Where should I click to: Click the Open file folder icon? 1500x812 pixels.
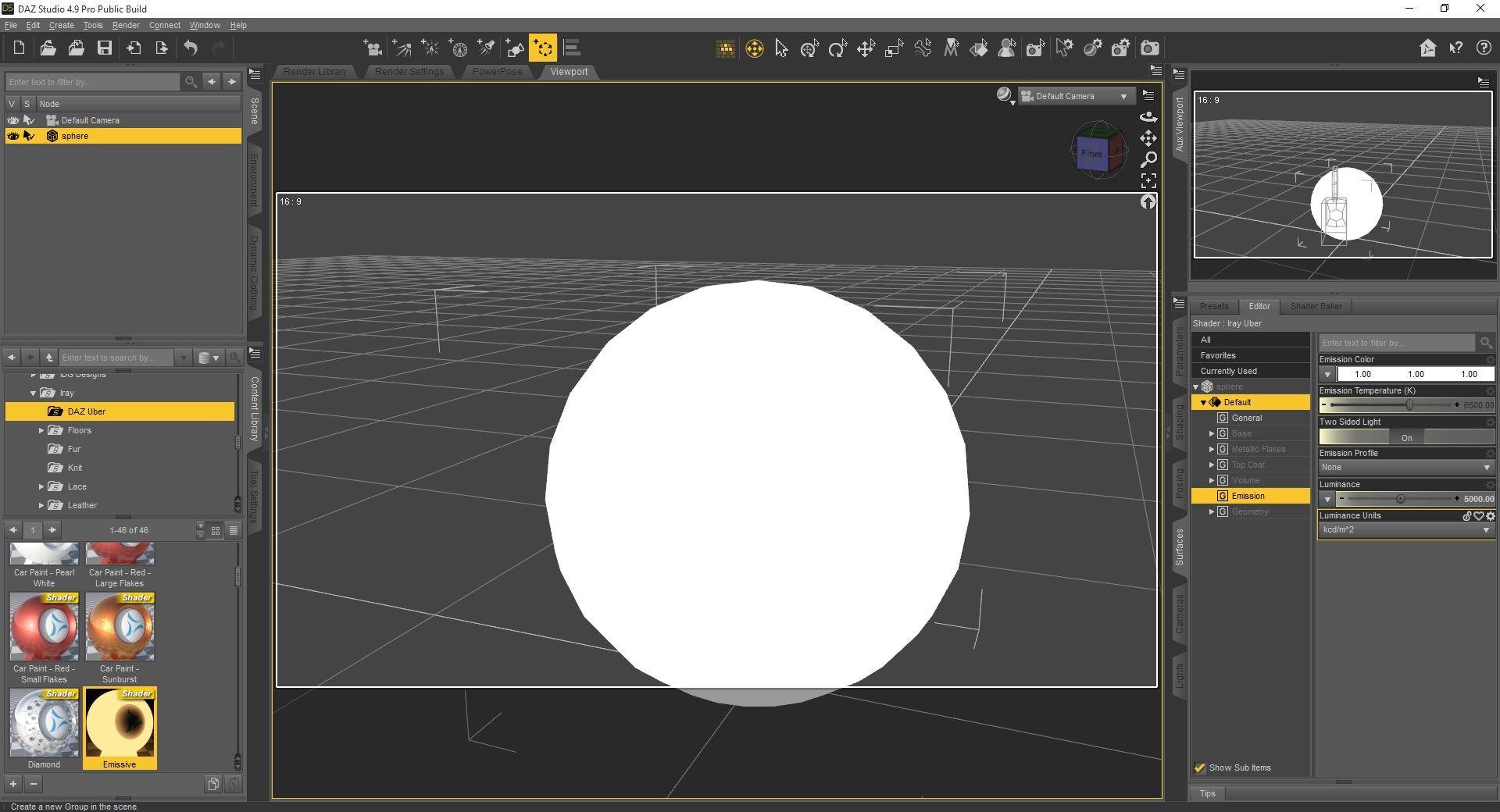pyautogui.click(x=48, y=48)
